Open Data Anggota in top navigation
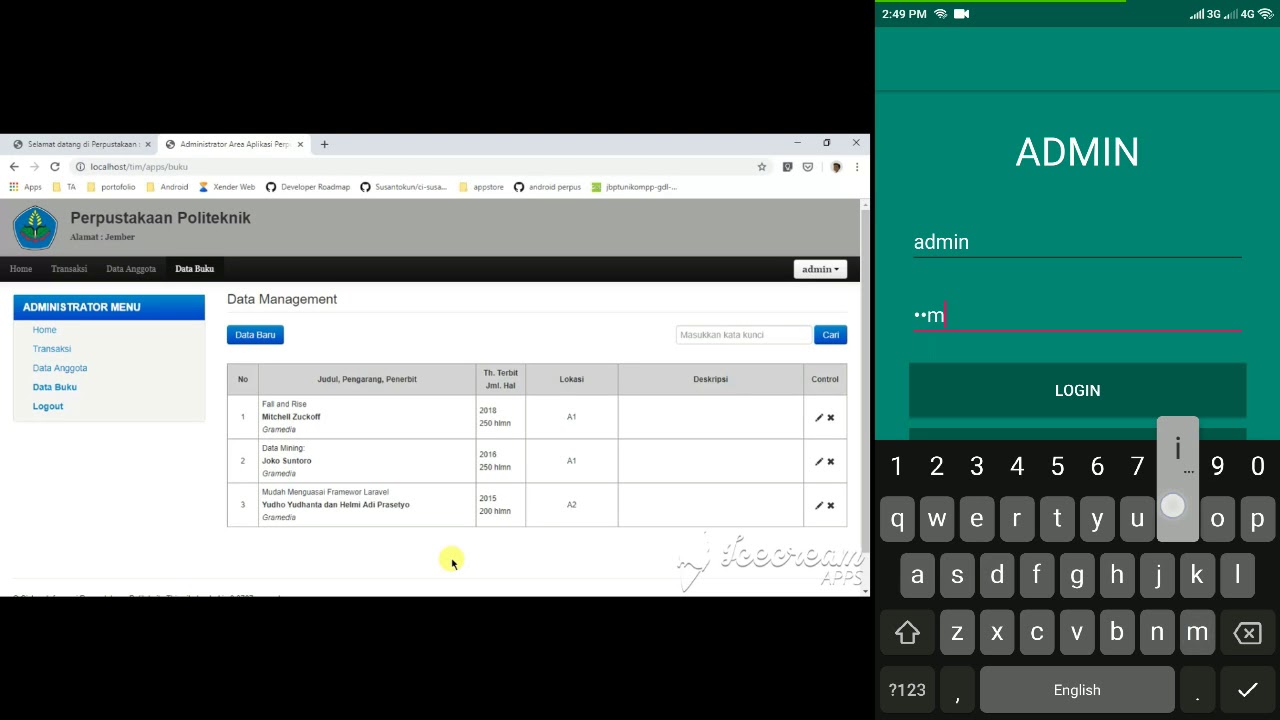The width and height of the screenshot is (1280, 720). [x=131, y=269]
